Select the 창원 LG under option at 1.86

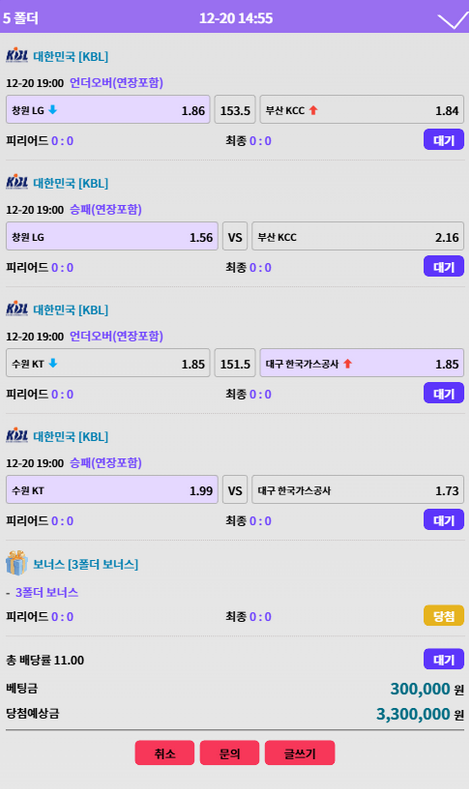(x=108, y=110)
